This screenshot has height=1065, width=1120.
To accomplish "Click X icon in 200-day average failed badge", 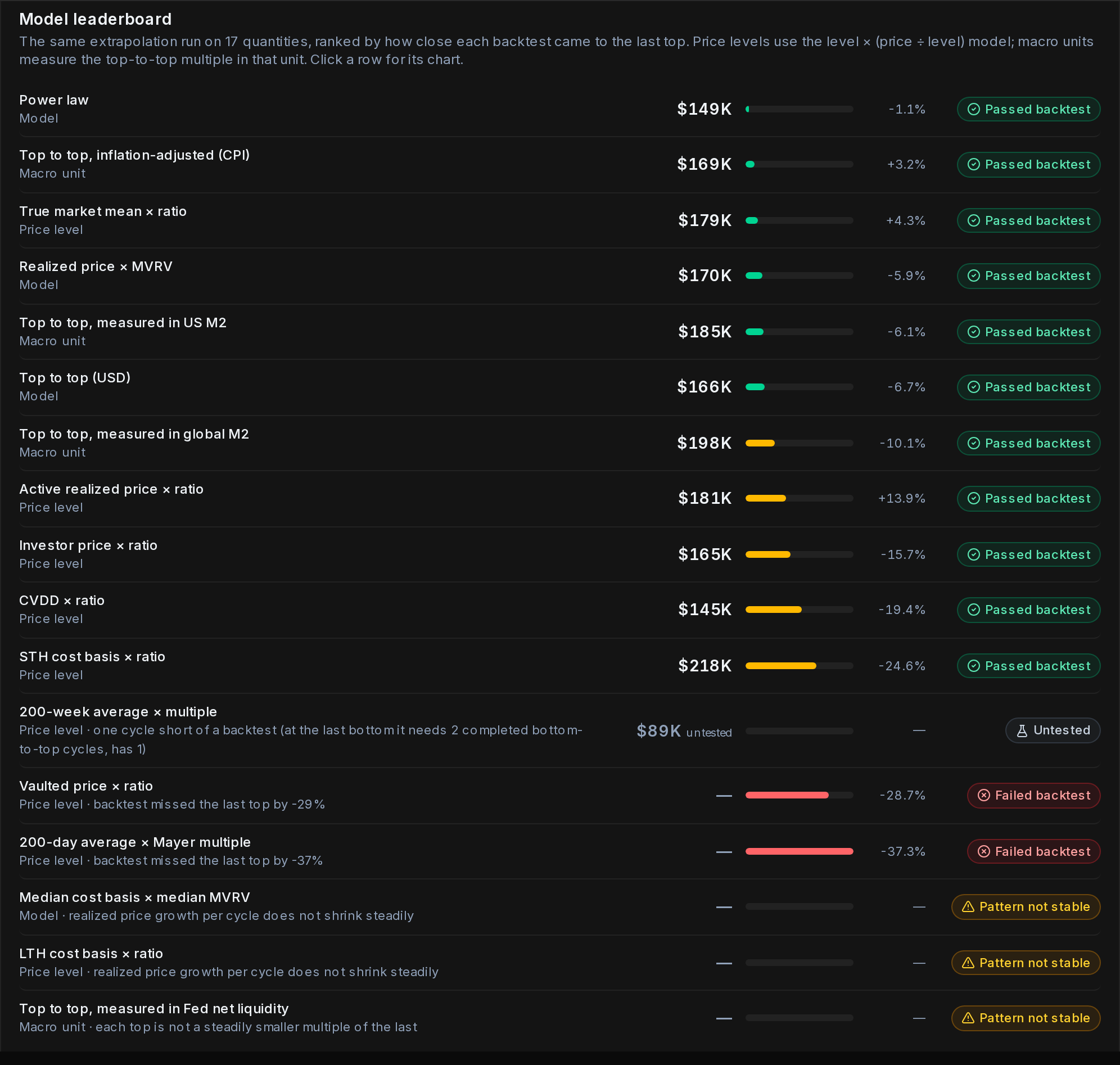I will tap(984, 851).
